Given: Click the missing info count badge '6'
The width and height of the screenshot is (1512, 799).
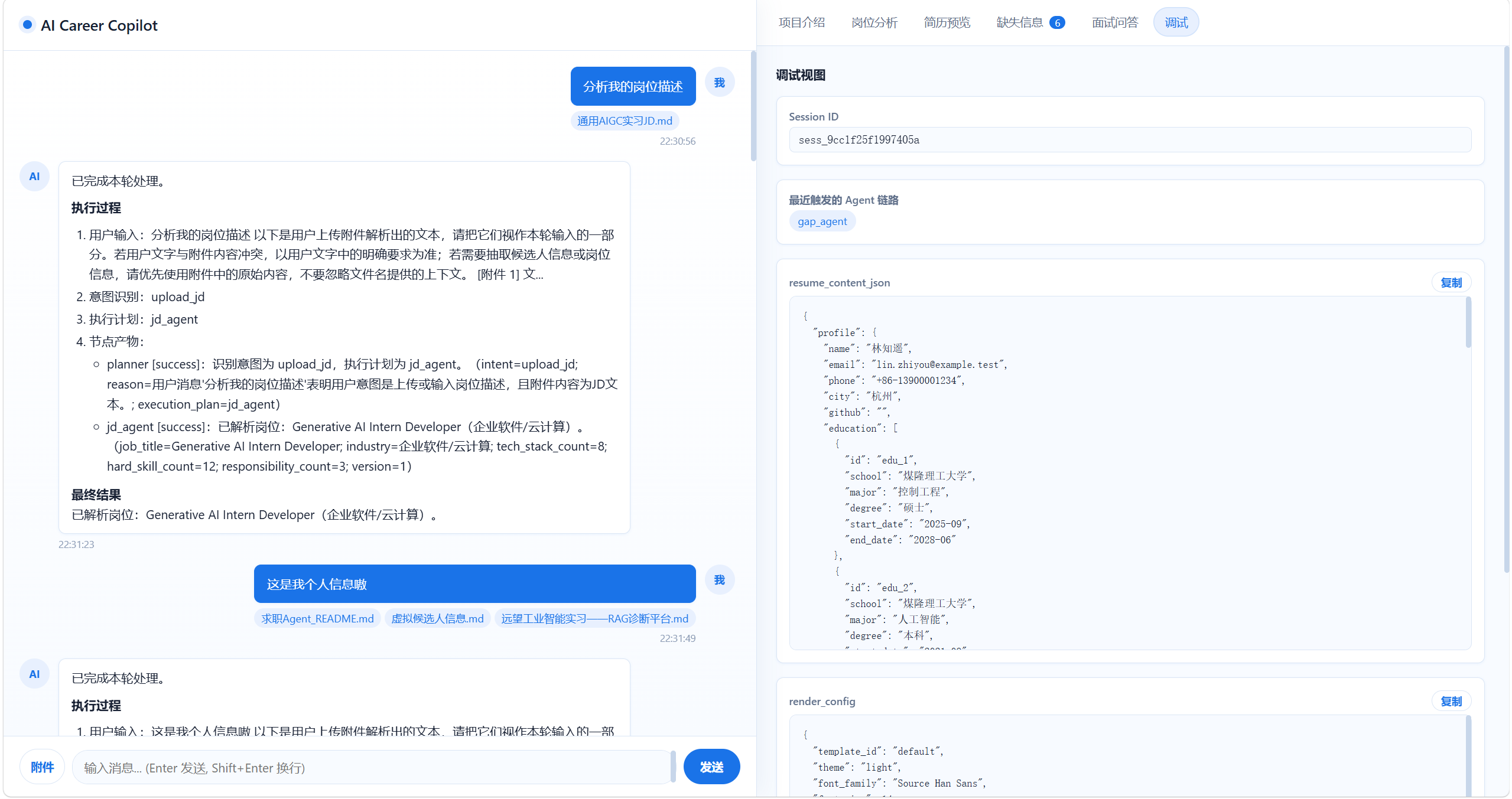Looking at the screenshot, I should tap(1057, 23).
